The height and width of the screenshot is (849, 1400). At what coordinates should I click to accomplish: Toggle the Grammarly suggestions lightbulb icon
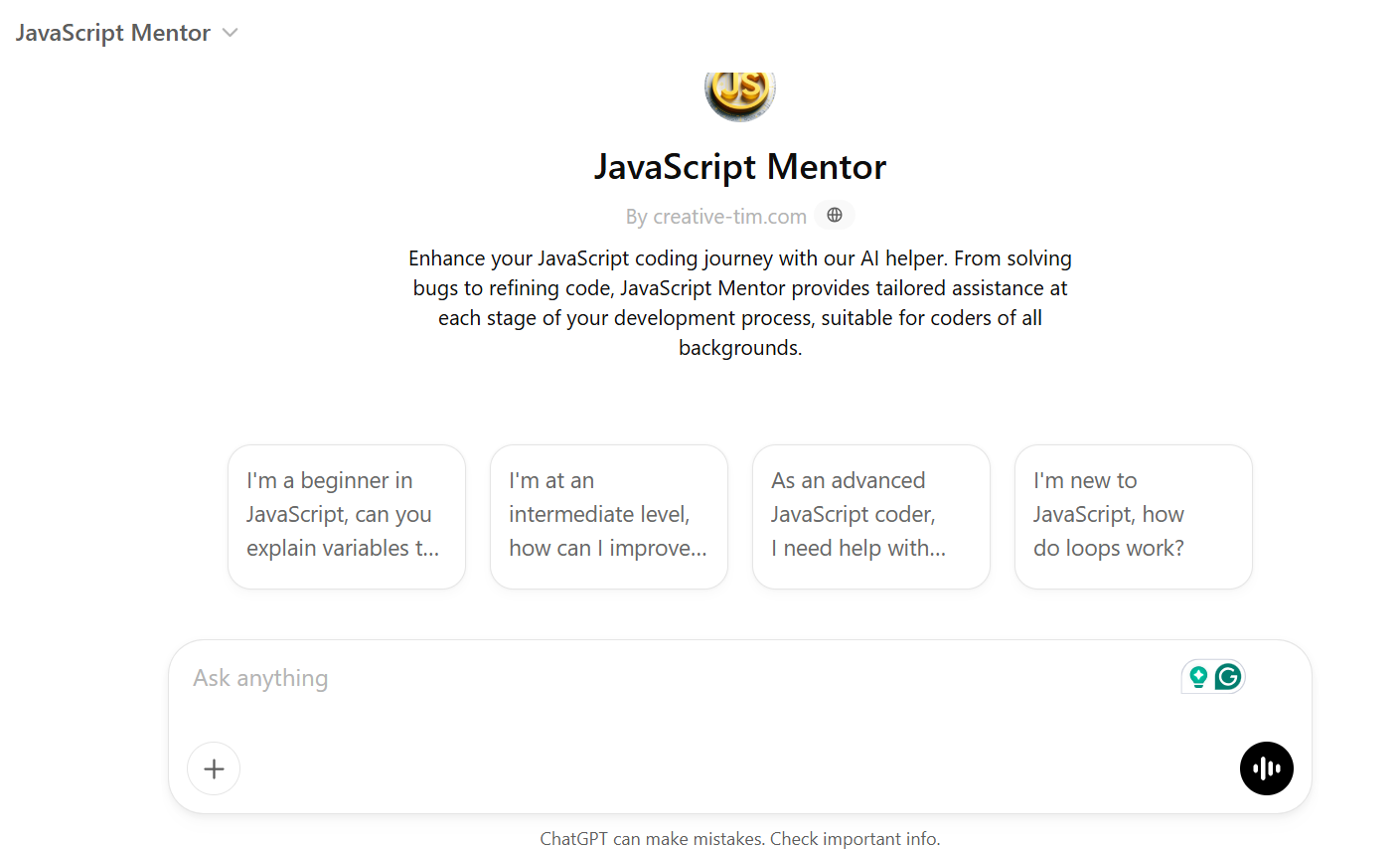(x=1198, y=676)
